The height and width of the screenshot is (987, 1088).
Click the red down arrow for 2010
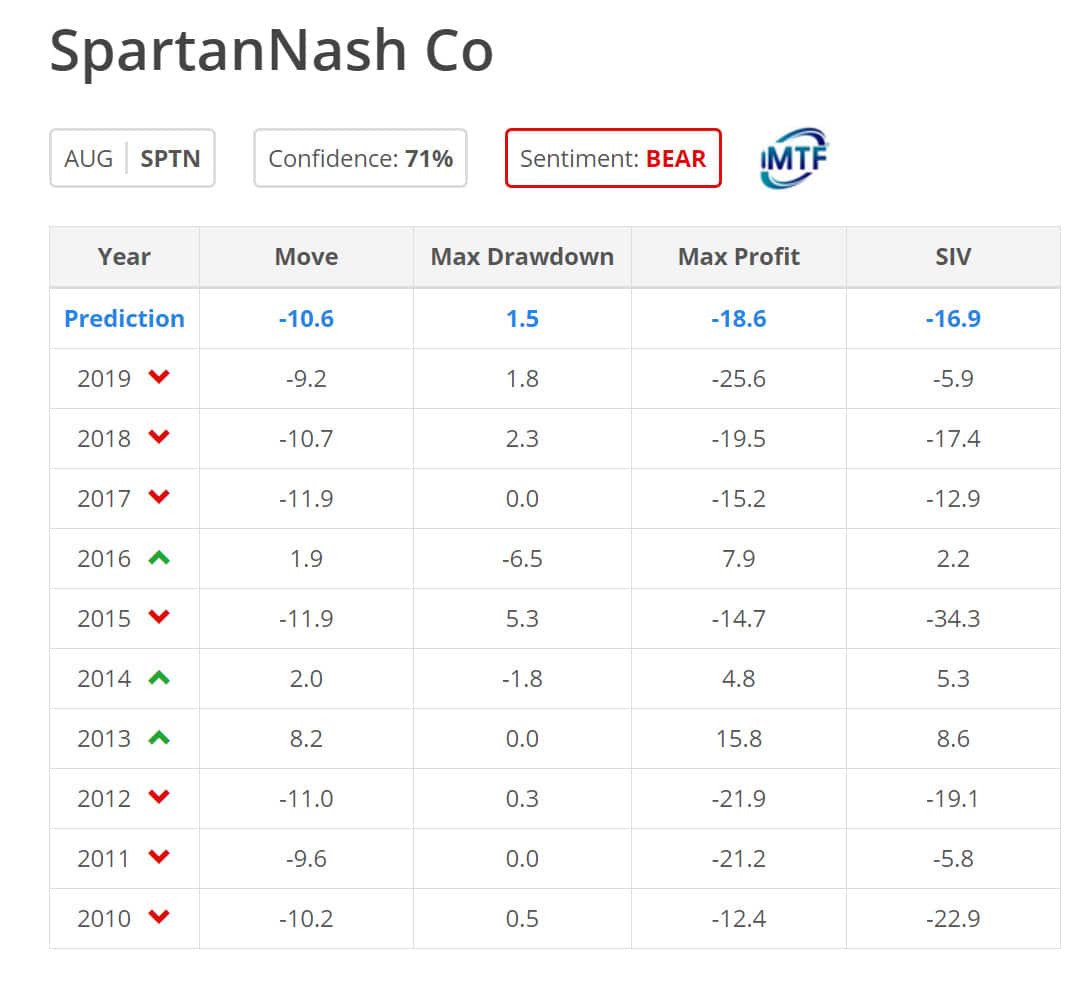tap(159, 917)
